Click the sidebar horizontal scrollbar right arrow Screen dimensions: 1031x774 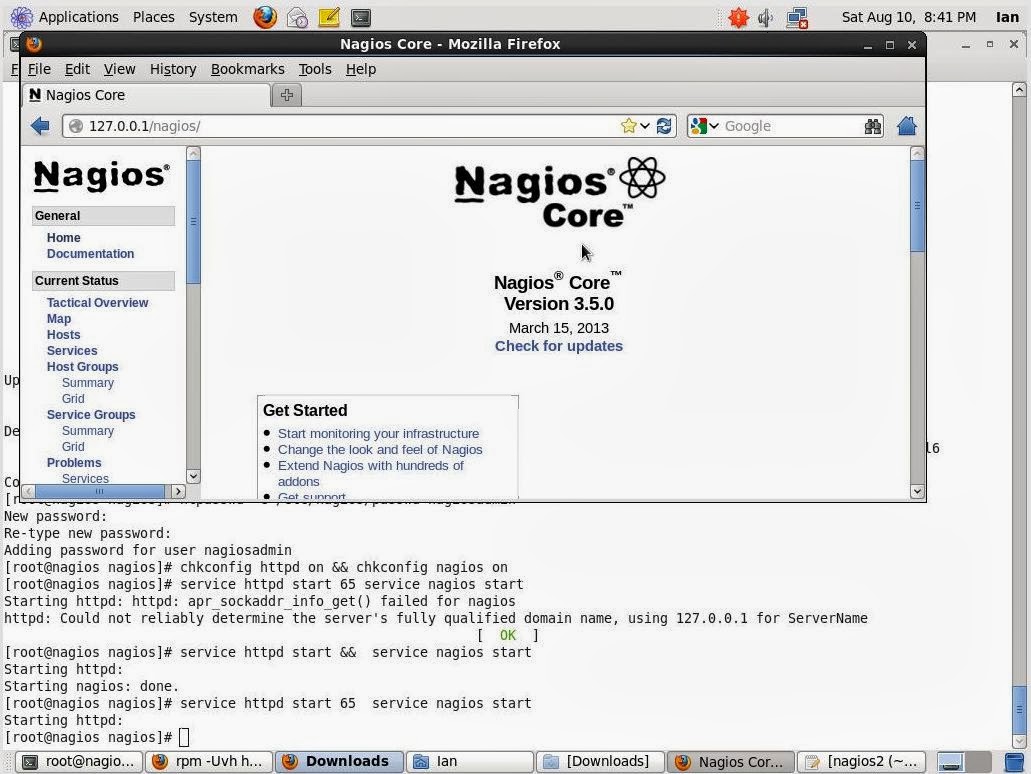click(x=178, y=491)
